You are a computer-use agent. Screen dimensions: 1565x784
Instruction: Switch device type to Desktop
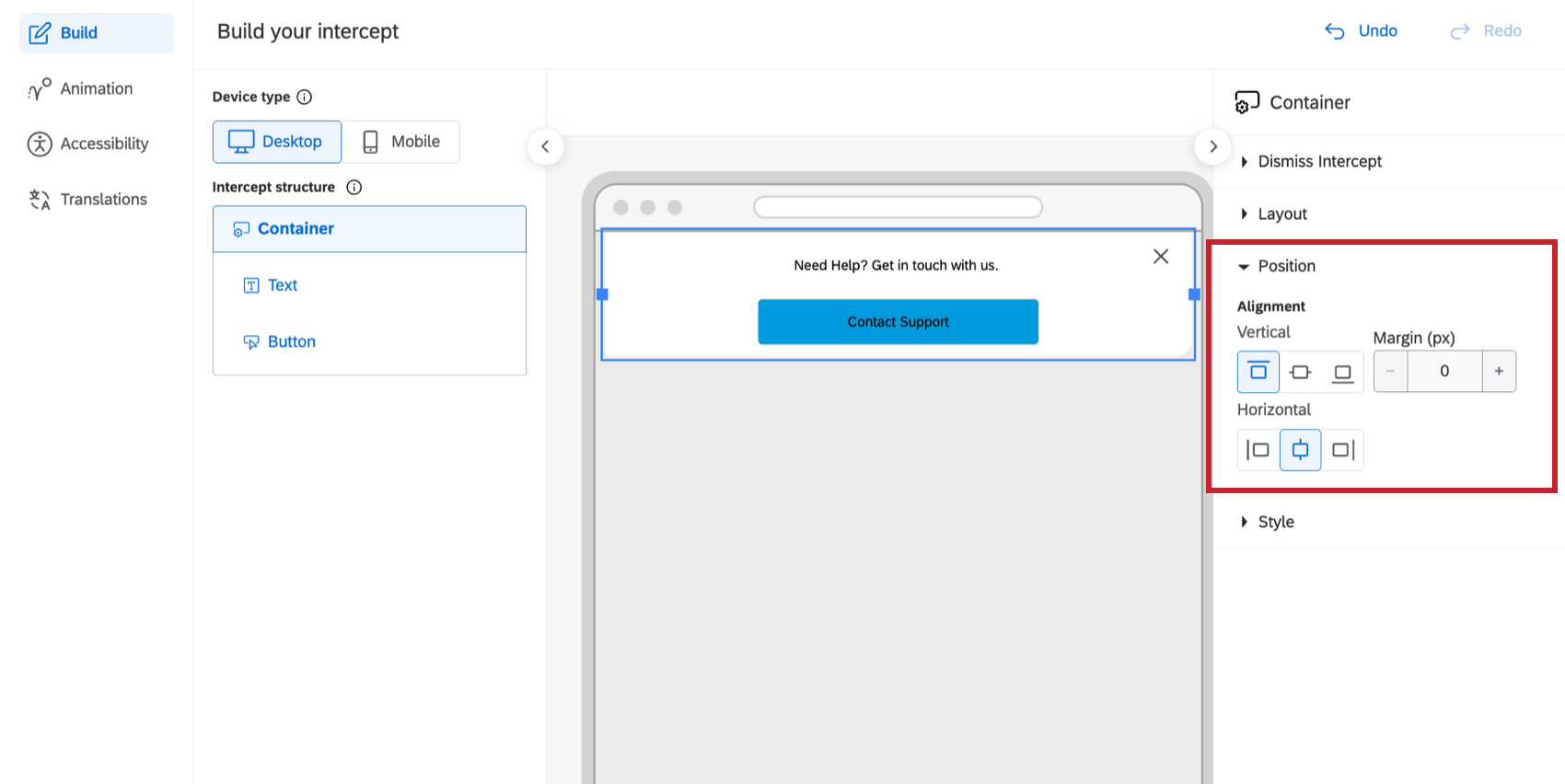(277, 142)
